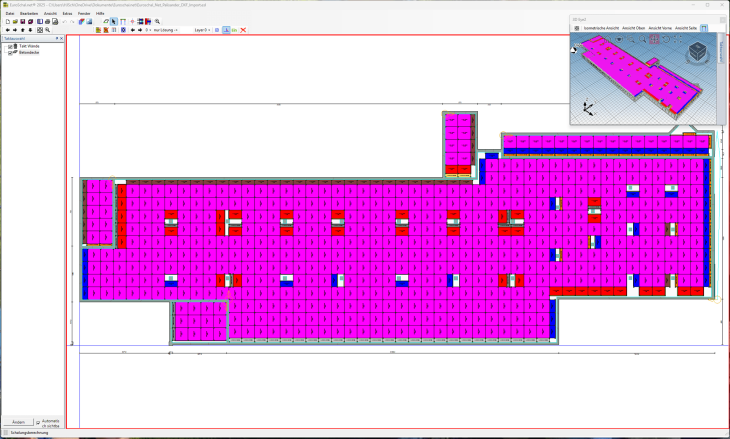Open the Extras menu
Screen dimensions: 730x439
pos(67,13)
